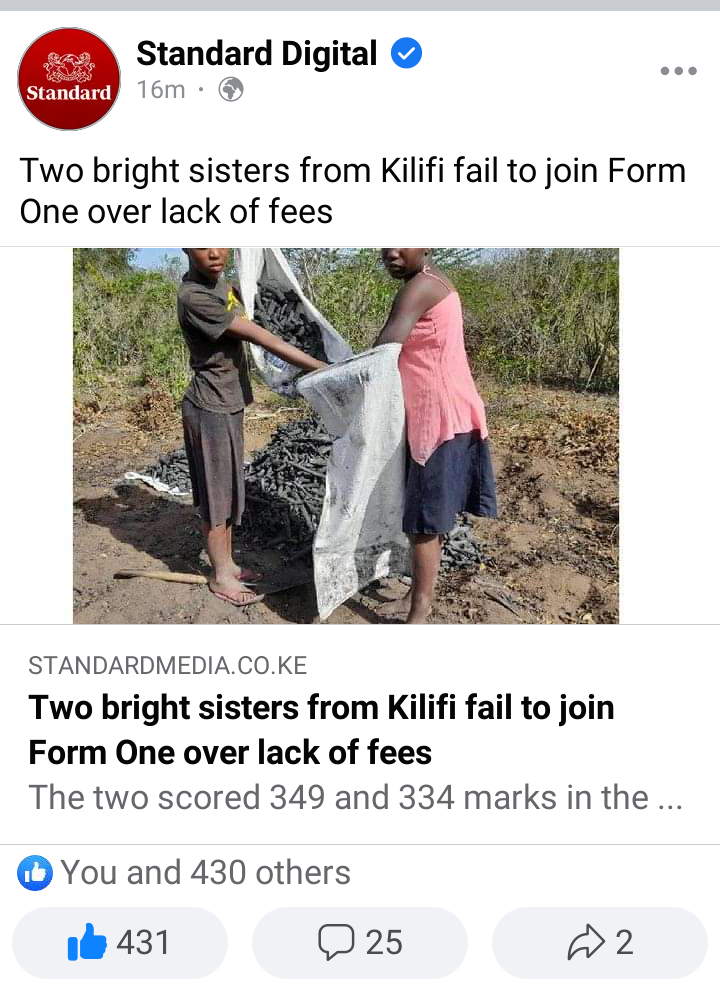Click the 16m post timestamp
Image resolution: width=720 pixels, height=992 pixels.
click(161, 90)
